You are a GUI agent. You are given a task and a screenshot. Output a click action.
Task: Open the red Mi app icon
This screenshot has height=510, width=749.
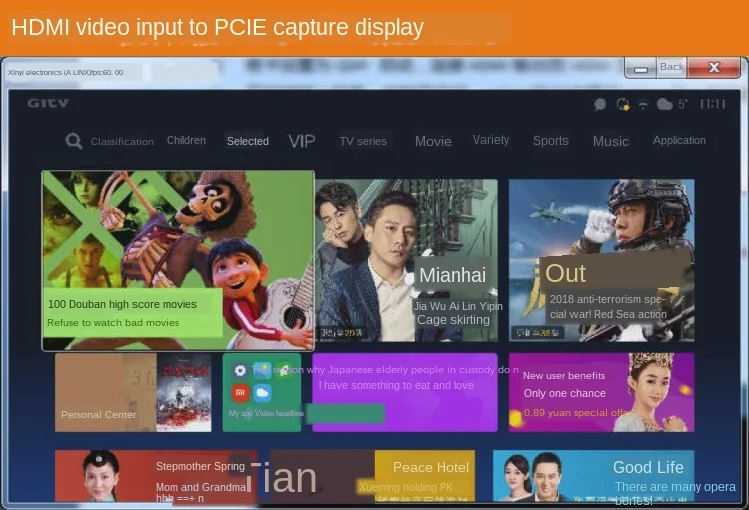pyautogui.click(x=240, y=393)
